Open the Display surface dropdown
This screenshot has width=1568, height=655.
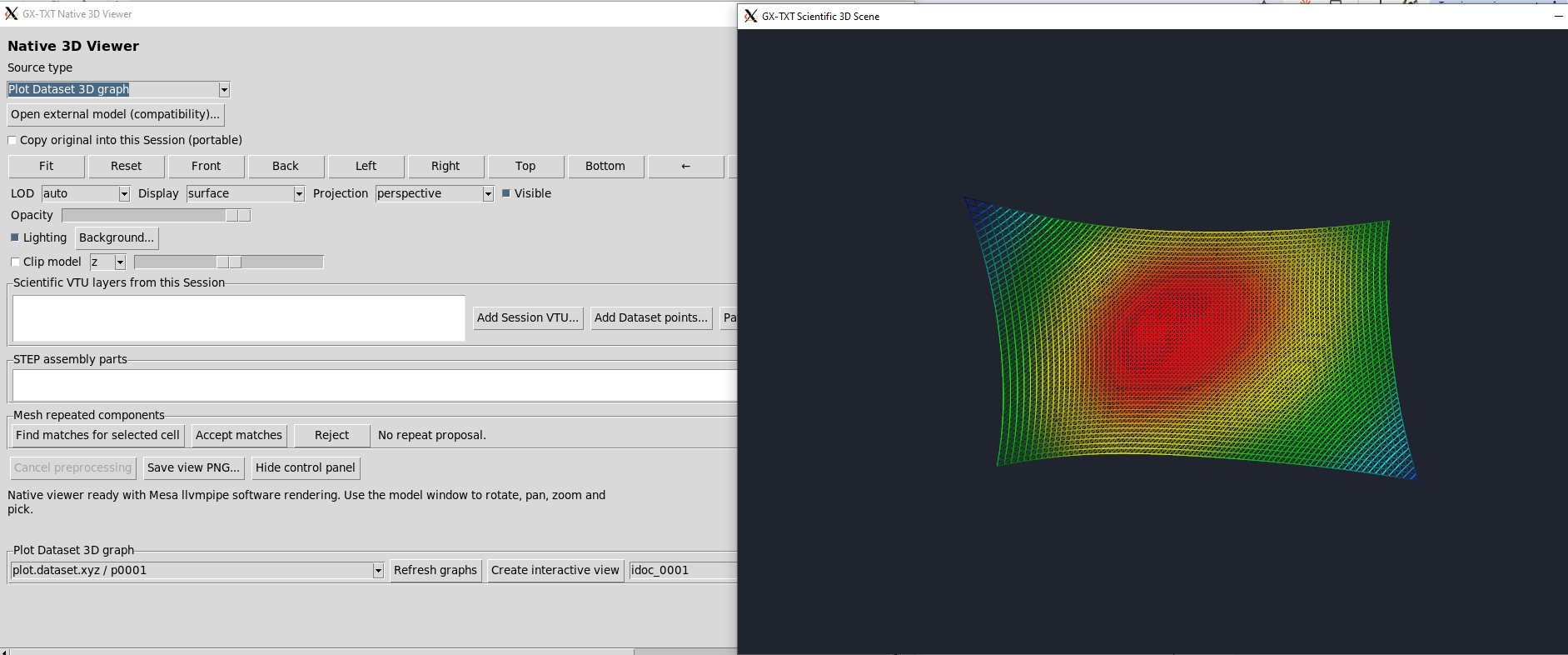(x=299, y=193)
